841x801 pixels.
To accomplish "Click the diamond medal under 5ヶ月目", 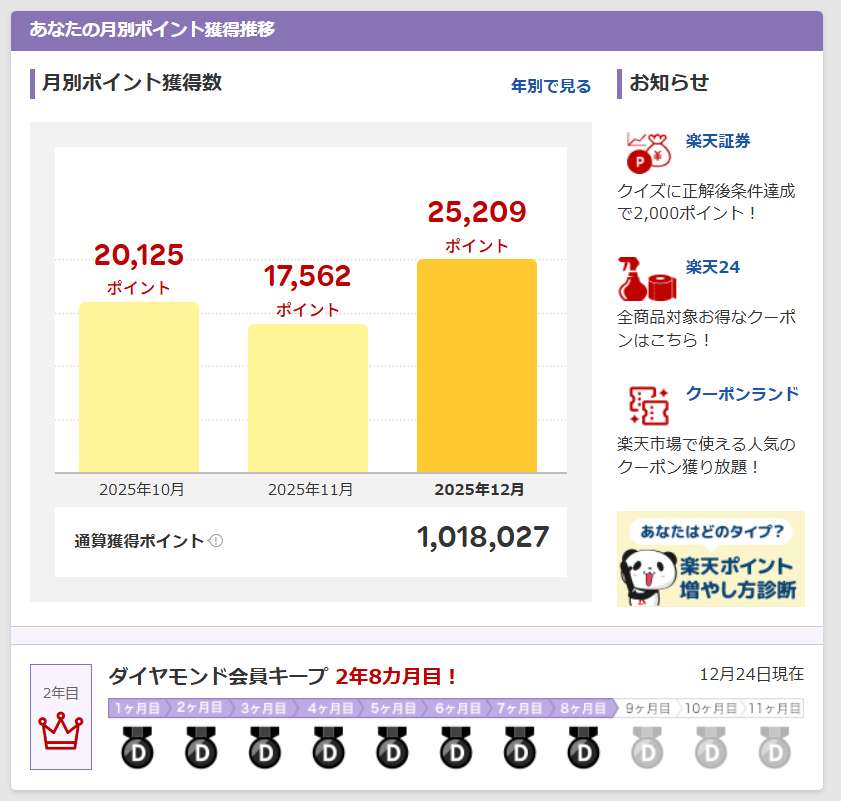I will pyautogui.click(x=393, y=747).
